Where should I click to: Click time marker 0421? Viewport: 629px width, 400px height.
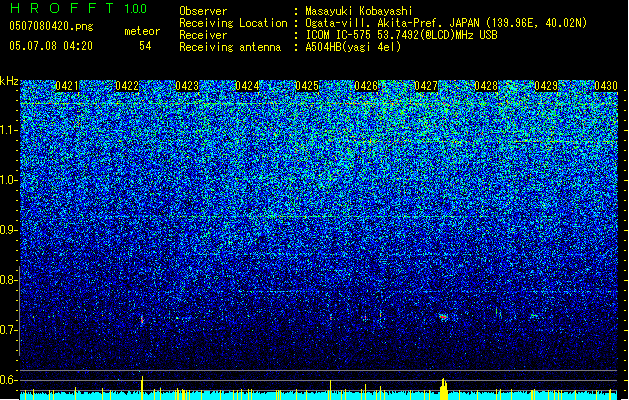coord(67,86)
